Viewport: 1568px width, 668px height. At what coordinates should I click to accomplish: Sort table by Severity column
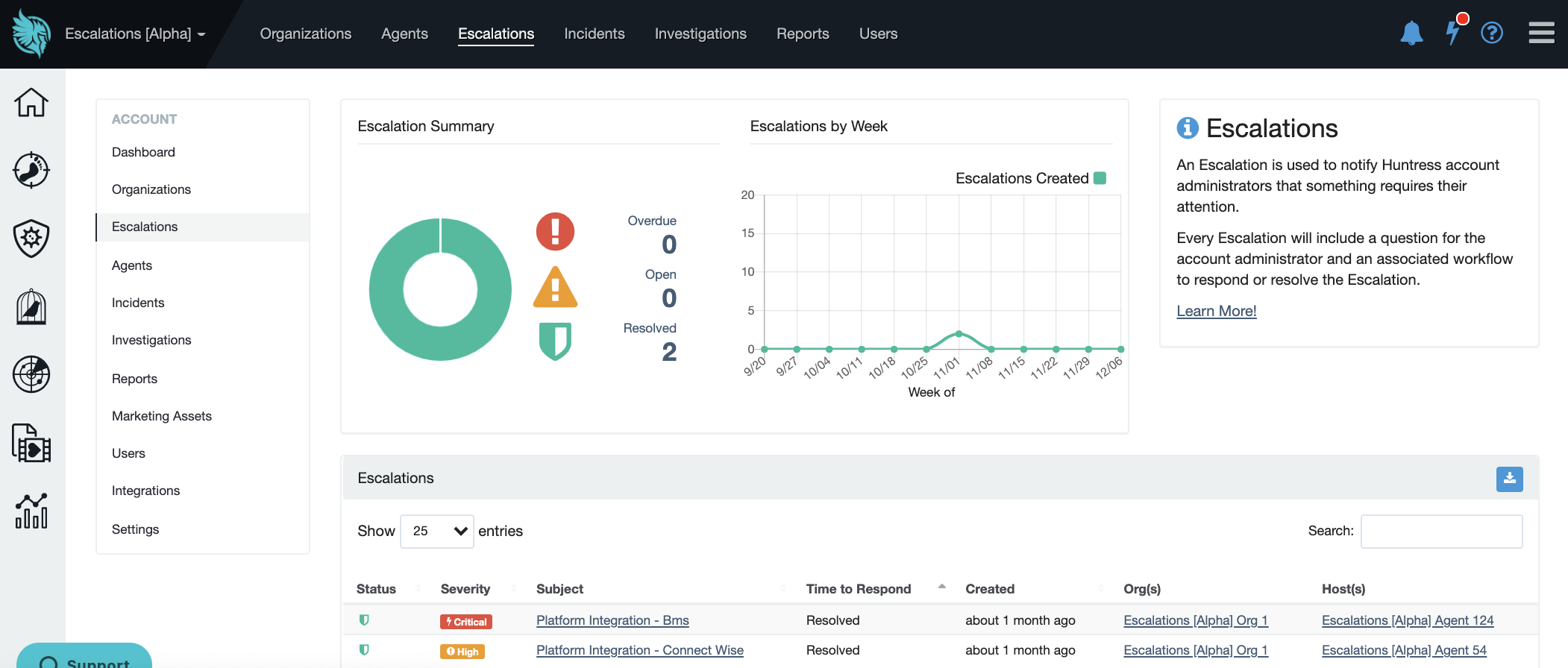[x=477, y=589]
